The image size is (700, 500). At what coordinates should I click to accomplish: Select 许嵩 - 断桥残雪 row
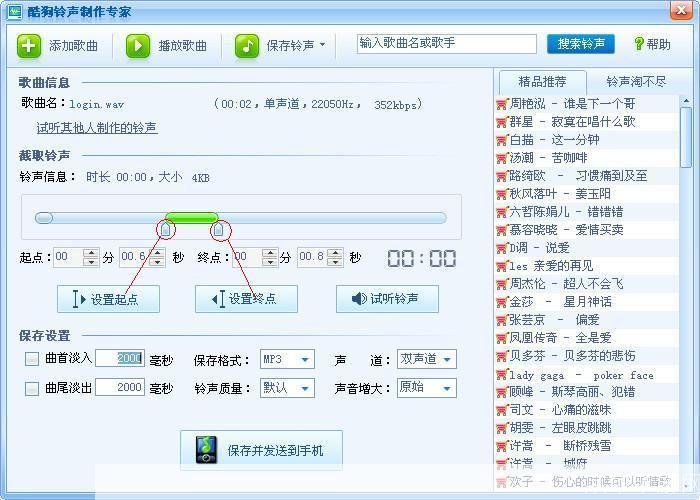click(x=587, y=446)
